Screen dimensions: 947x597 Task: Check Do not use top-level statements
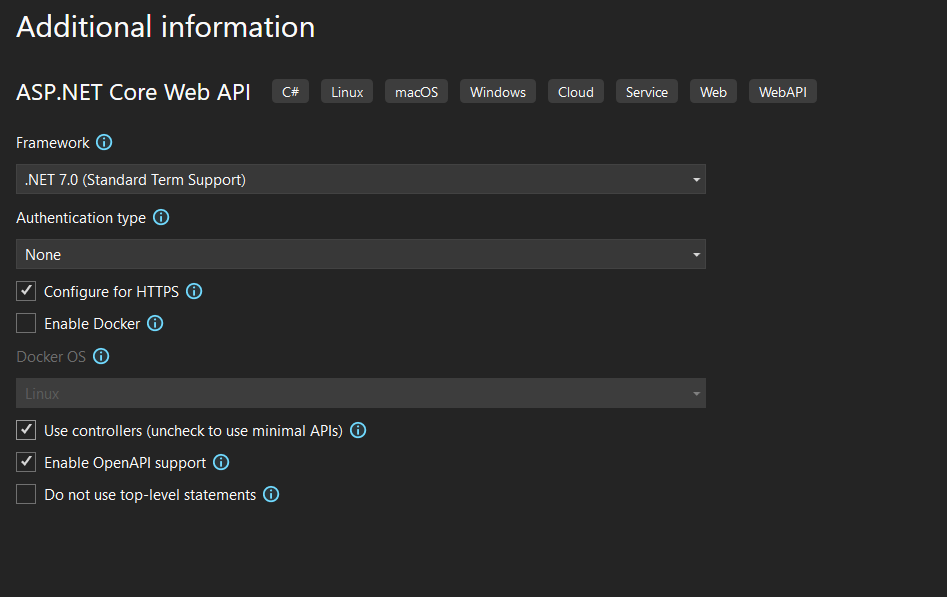26,495
